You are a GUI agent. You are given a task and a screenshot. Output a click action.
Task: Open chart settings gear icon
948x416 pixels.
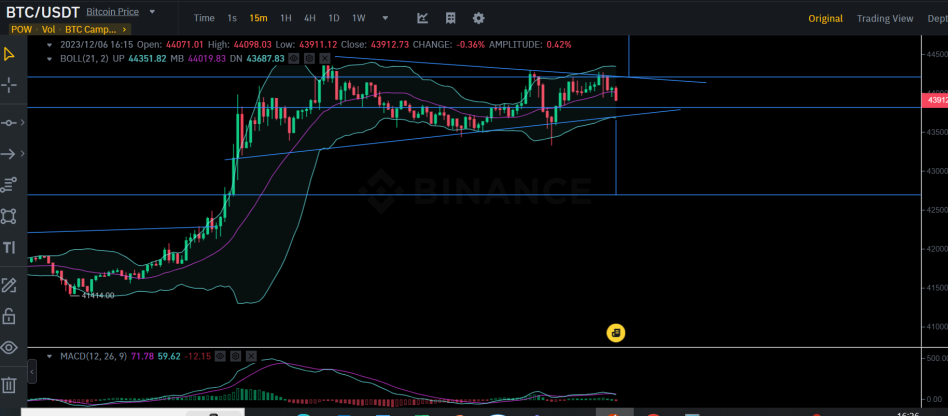[x=478, y=18]
